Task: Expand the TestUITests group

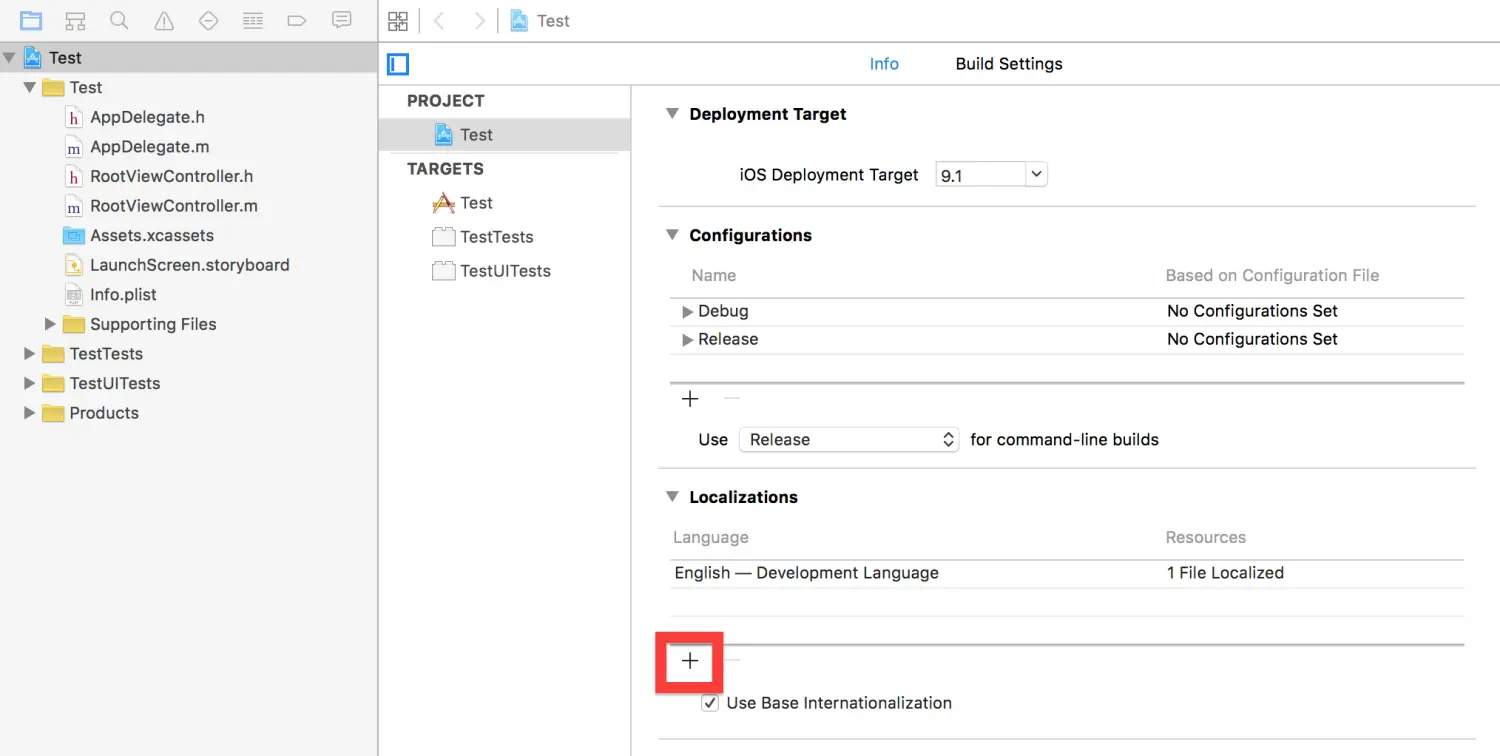Action: (29, 383)
